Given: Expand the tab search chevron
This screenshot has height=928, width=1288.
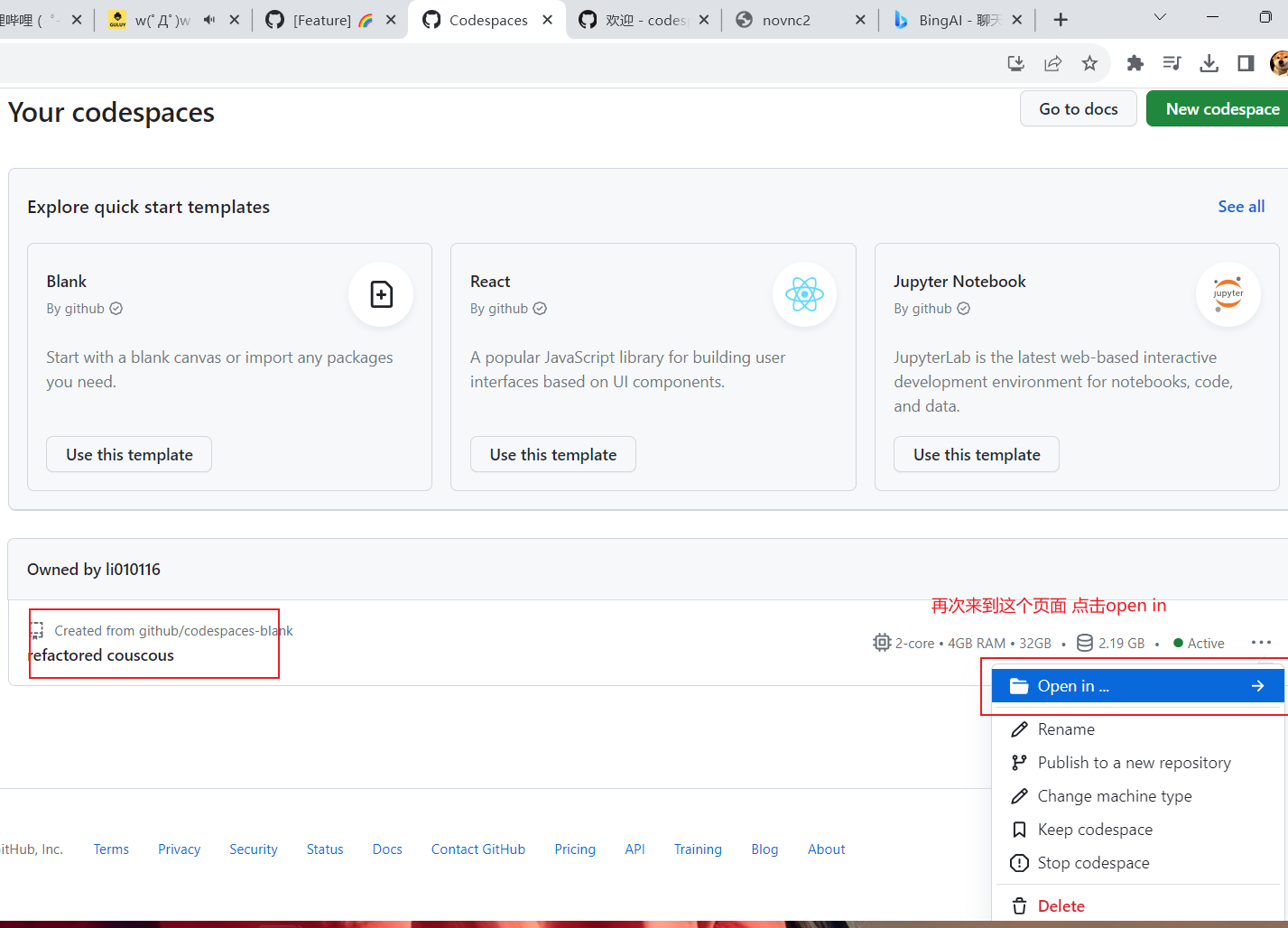Looking at the screenshot, I should 1160,17.
